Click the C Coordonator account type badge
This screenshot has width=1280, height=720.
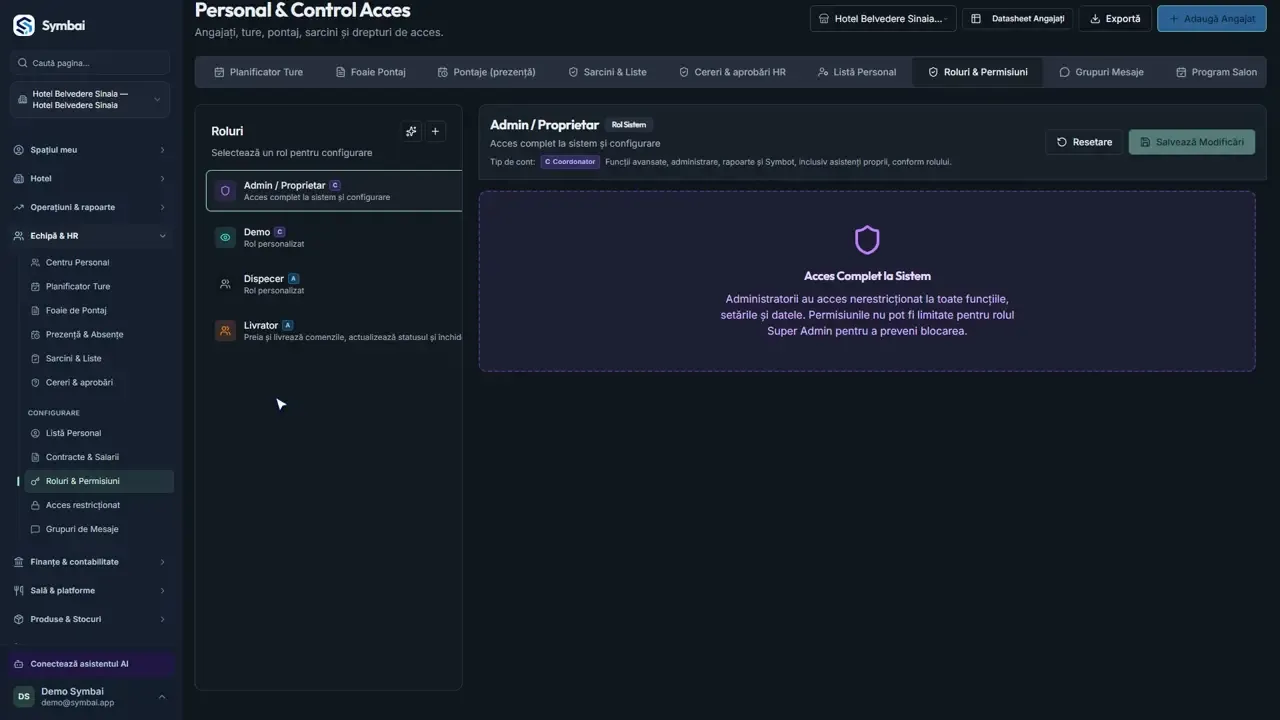coord(570,162)
